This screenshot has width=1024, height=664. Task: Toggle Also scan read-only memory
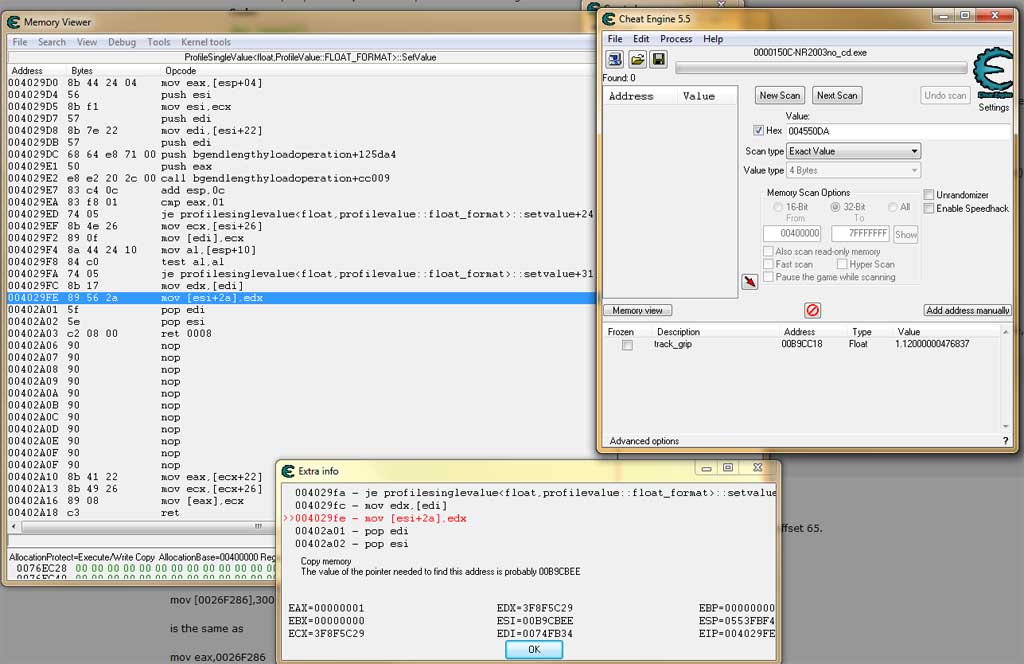coord(769,251)
